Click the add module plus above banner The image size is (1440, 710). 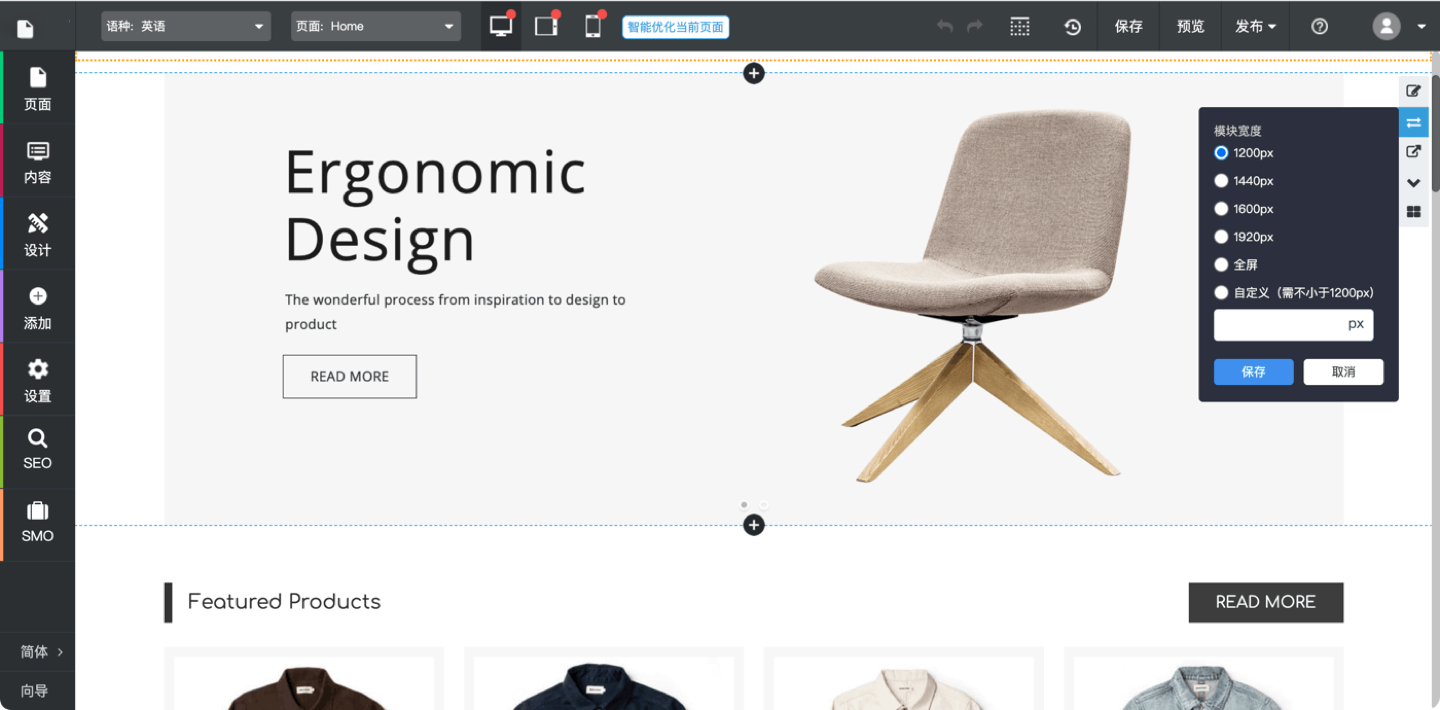[754, 73]
